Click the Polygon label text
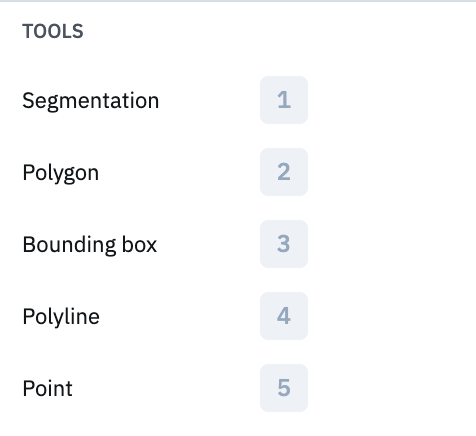 click(61, 173)
